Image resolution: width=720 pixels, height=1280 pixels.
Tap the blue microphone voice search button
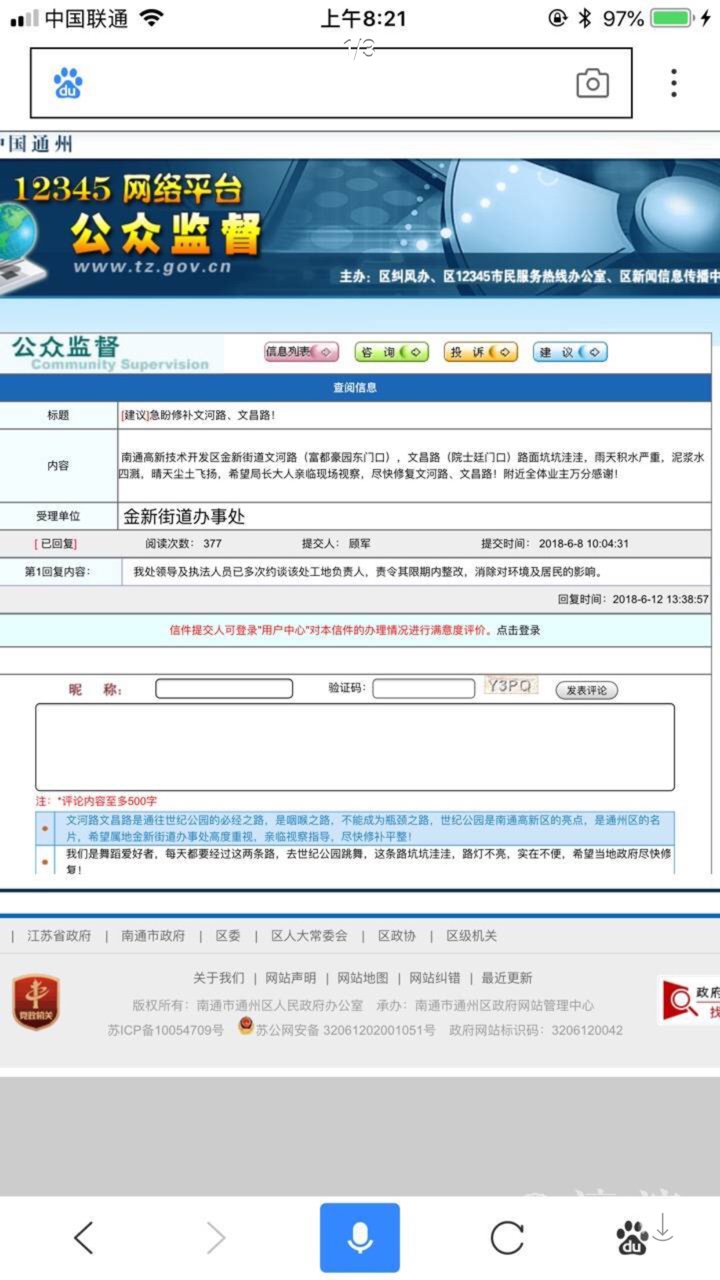tap(360, 1238)
